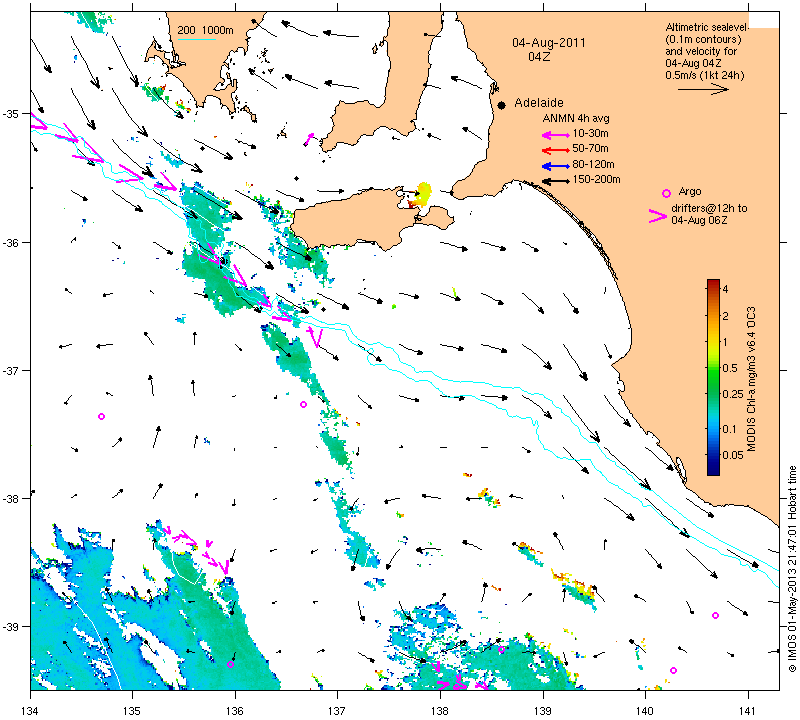The width and height of the screenshot is (800, 720).
Task: Click the '10-30m' depth label
Action: (590, 134)
